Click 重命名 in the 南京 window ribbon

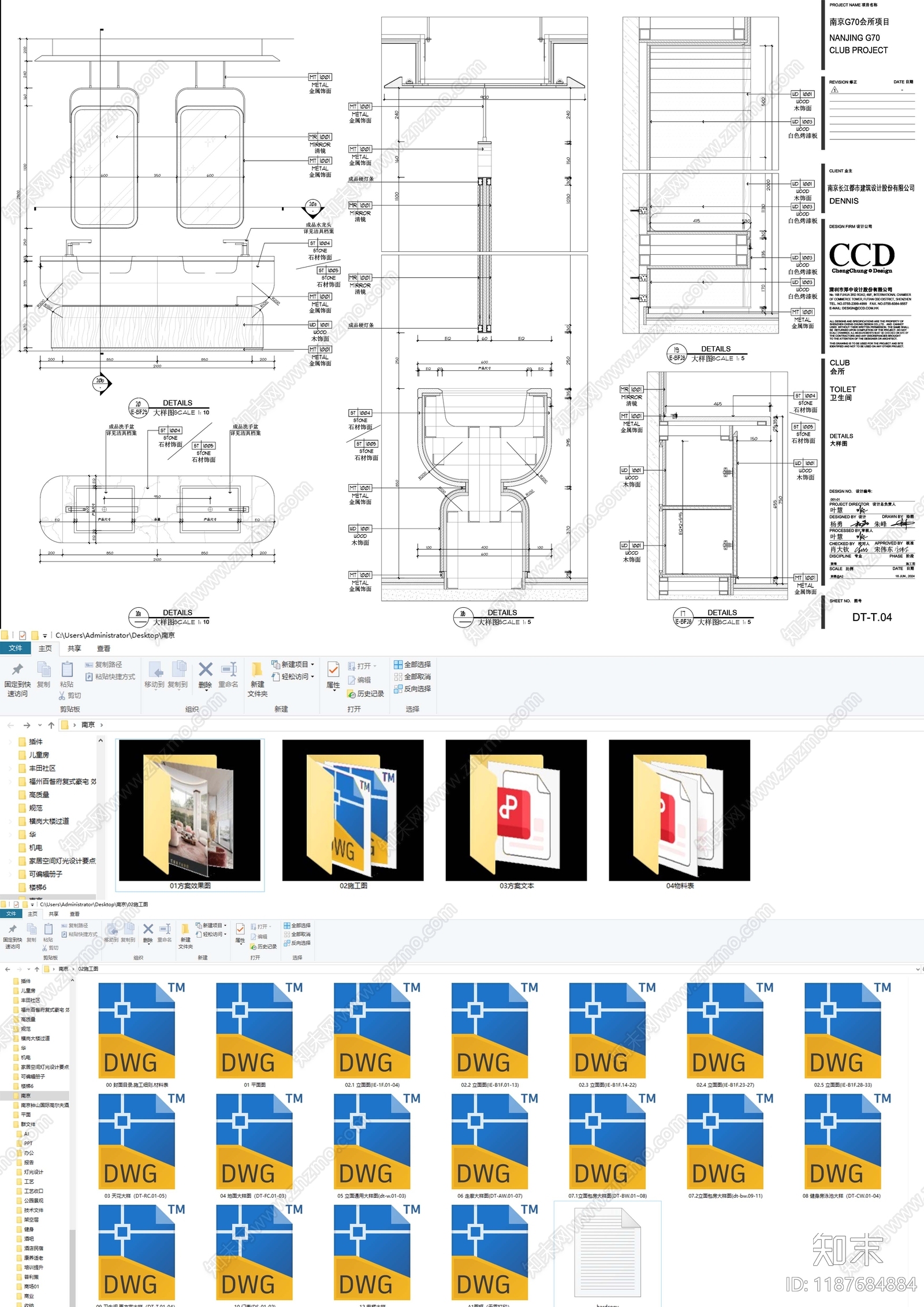[229, 675]
